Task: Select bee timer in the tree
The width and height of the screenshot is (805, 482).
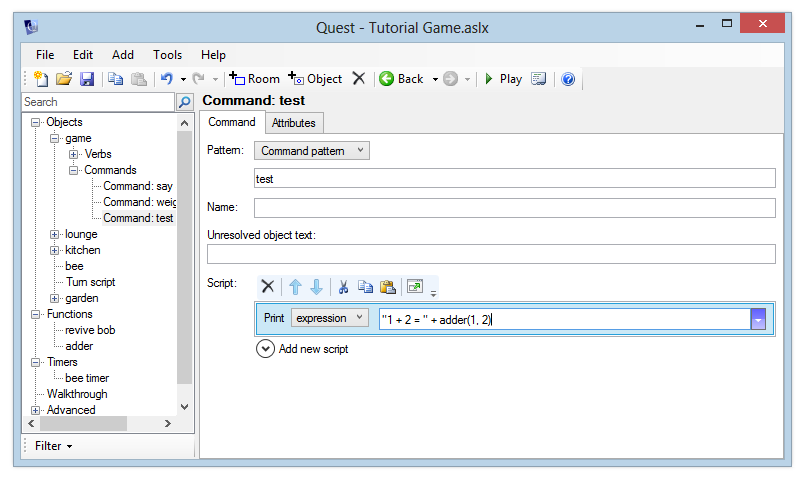Action: click(x=87, y=378)
